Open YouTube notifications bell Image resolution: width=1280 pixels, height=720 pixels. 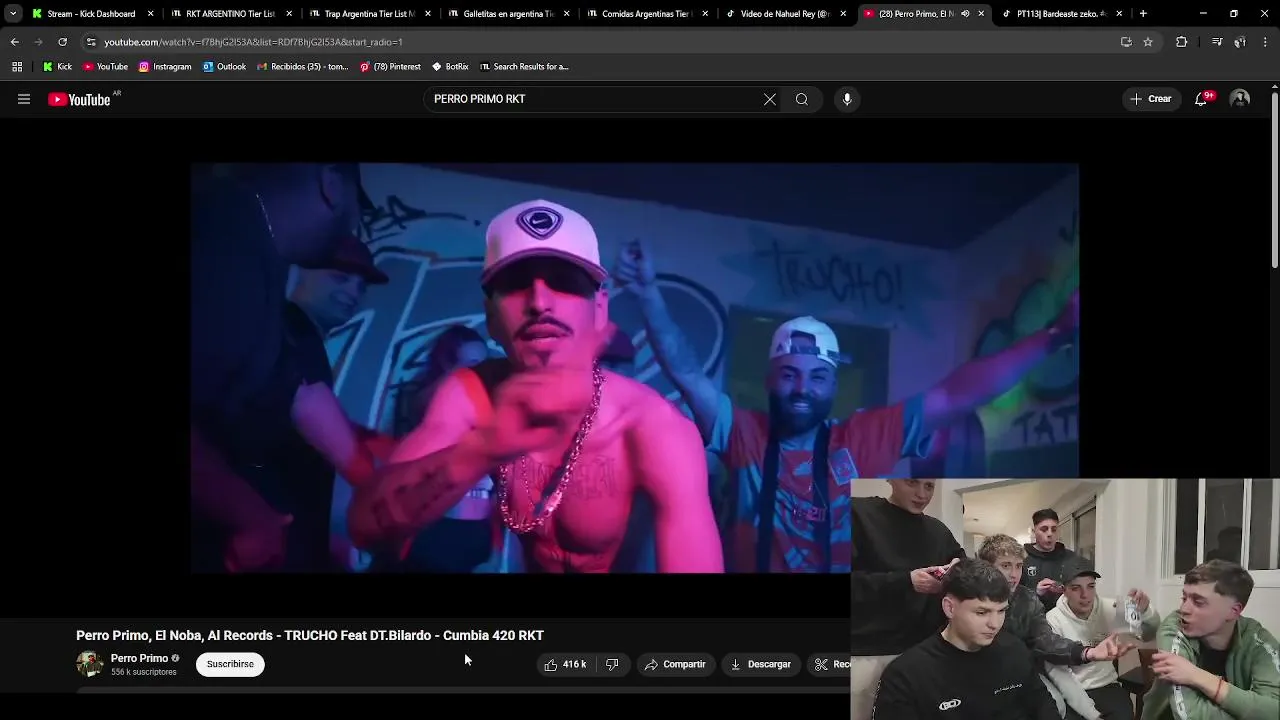pos(1201,99)
